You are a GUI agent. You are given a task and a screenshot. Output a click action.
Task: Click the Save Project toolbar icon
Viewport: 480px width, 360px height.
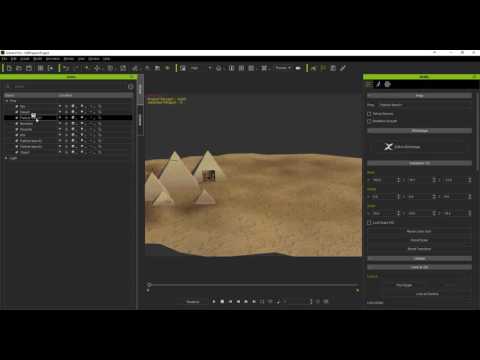(29, 68)
